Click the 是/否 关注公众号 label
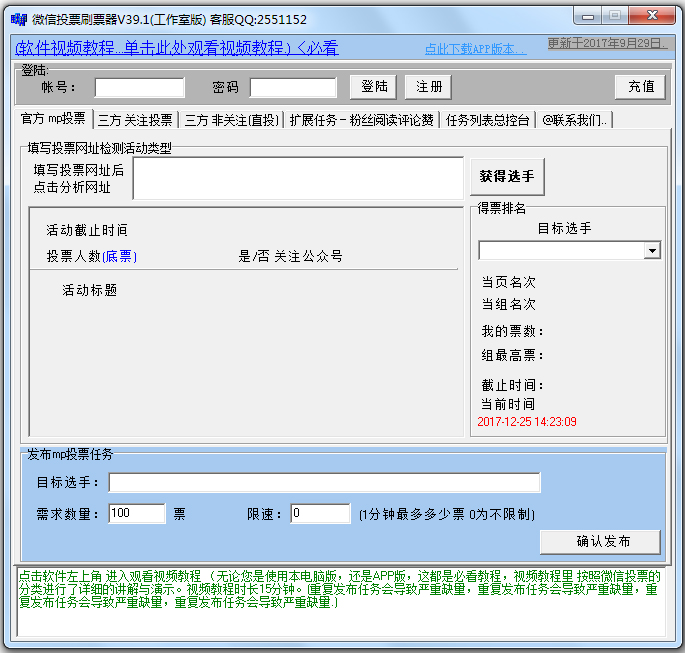 click(291, 256)
